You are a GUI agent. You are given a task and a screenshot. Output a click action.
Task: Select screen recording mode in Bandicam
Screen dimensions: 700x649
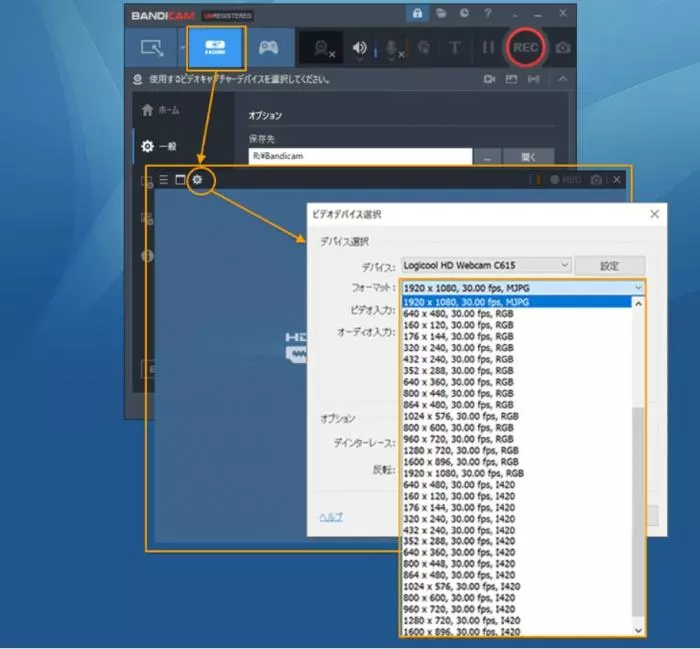[x=152, y=47]
